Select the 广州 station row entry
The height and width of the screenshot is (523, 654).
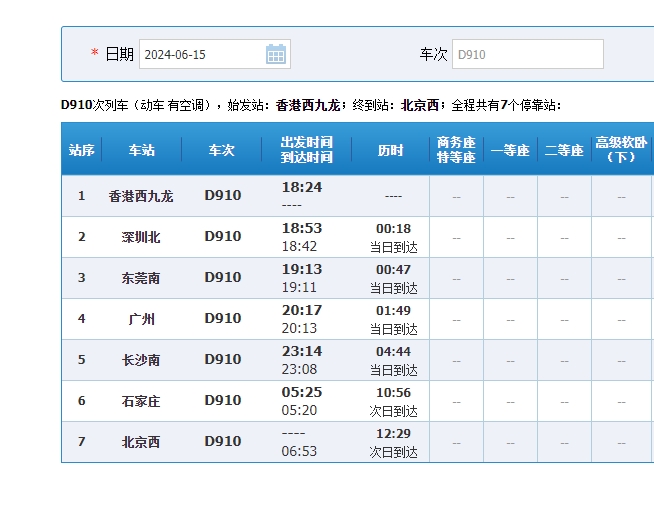141,319
